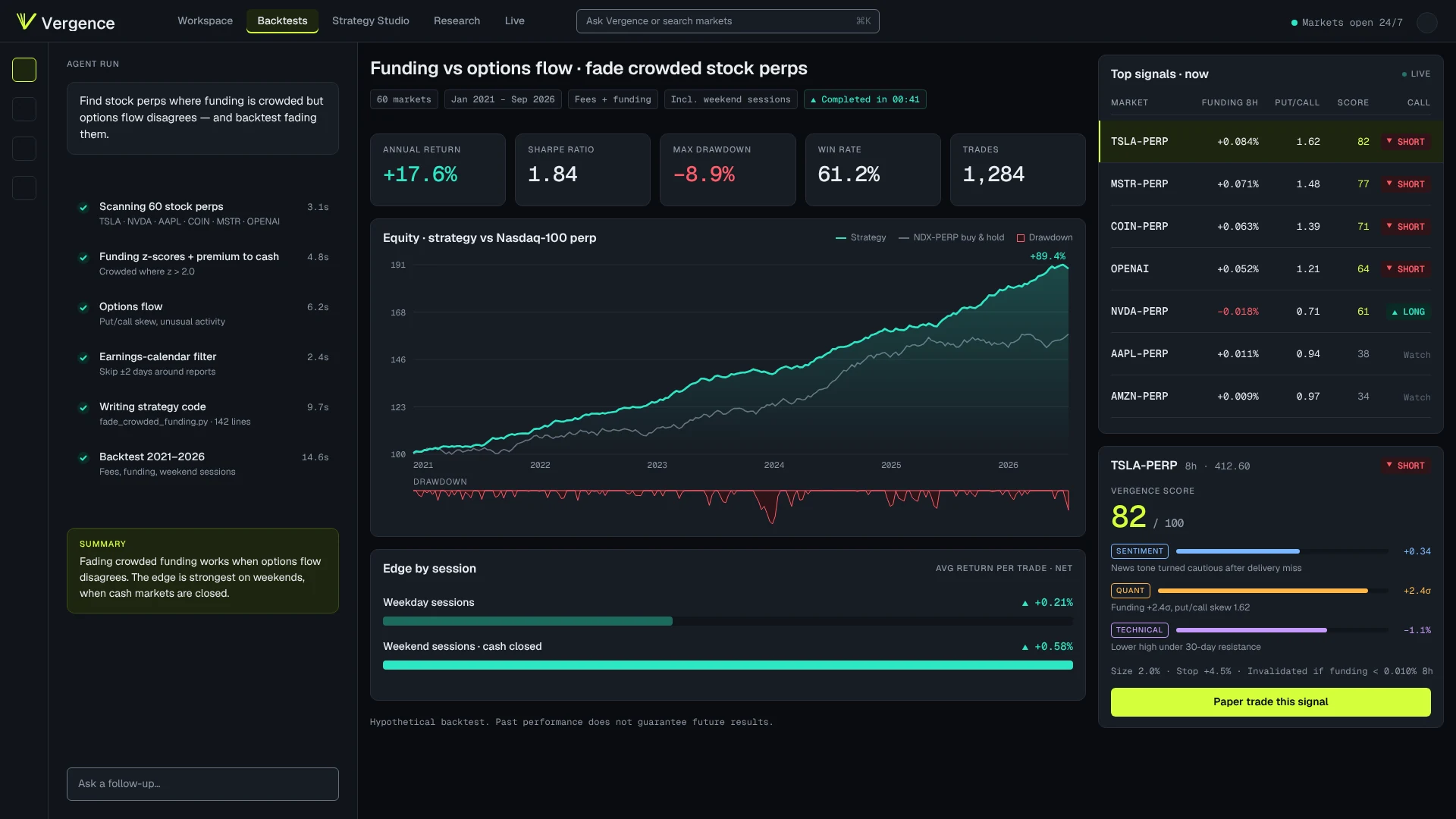Click the Drawdown legend square

[x=1021, y=238]
